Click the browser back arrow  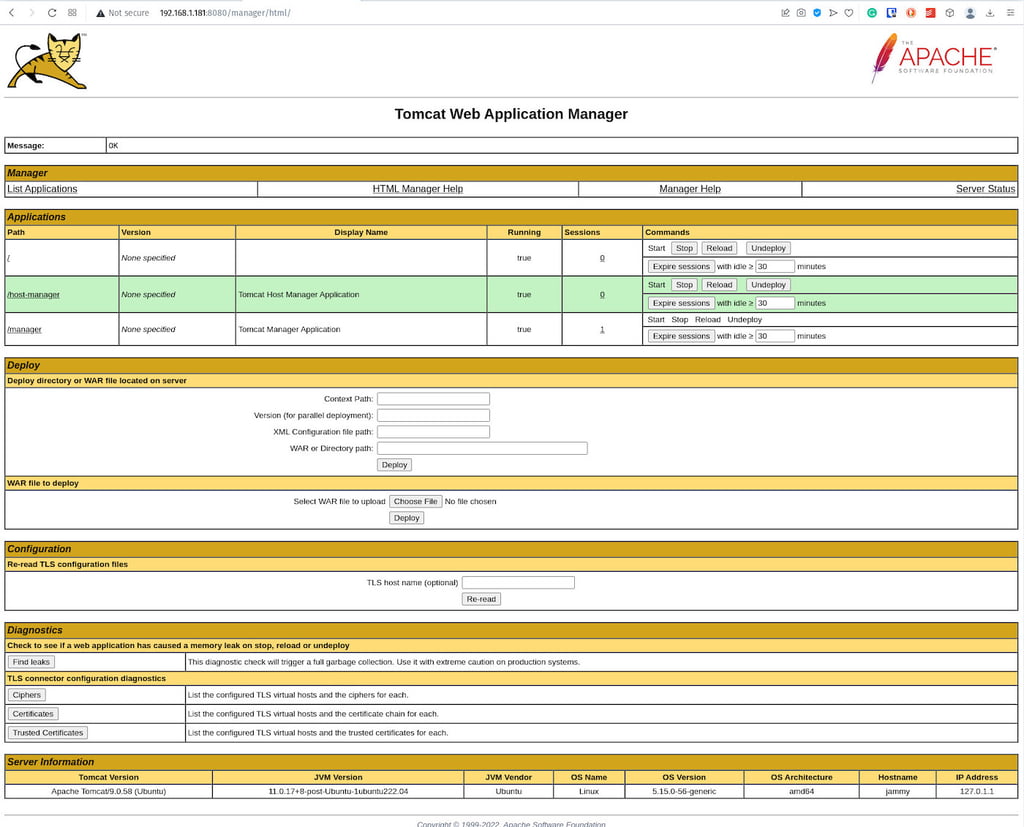point(12,12)
